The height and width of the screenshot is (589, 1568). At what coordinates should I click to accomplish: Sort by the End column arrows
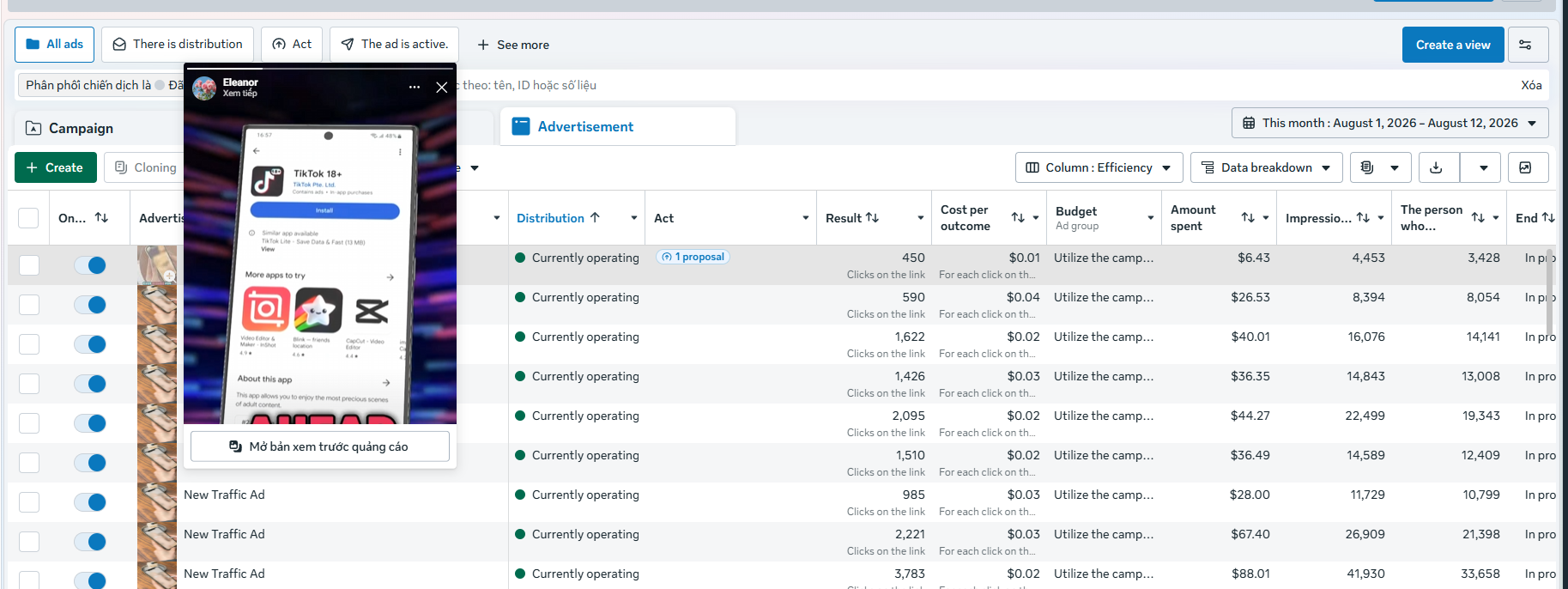[1548, 218]
